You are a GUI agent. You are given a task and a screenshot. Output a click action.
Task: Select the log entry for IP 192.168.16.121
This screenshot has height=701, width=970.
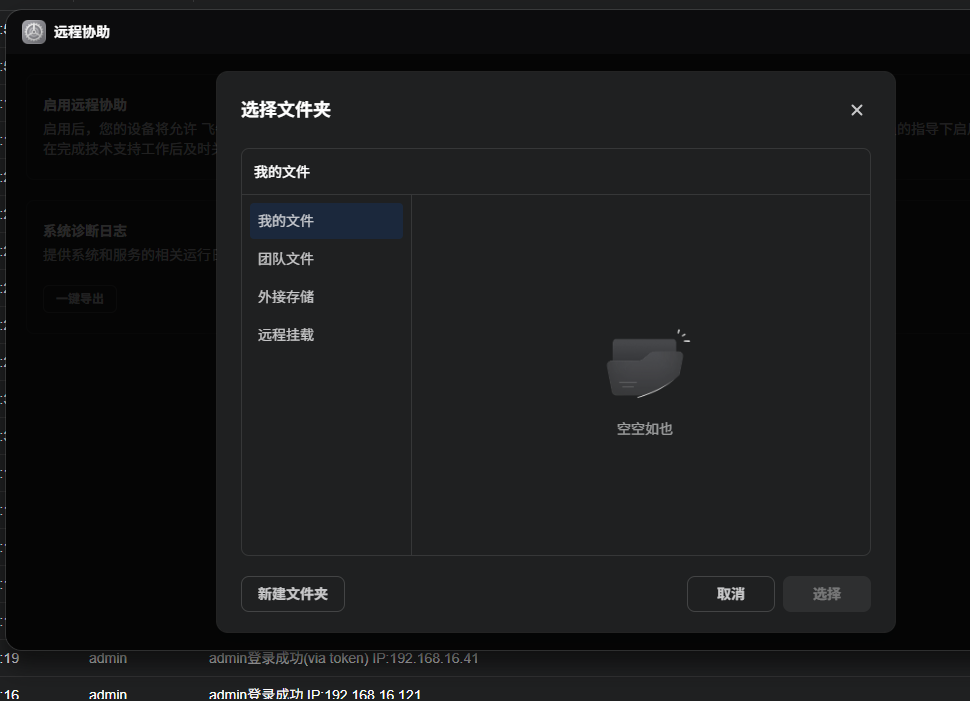click(x=315, y=694)
